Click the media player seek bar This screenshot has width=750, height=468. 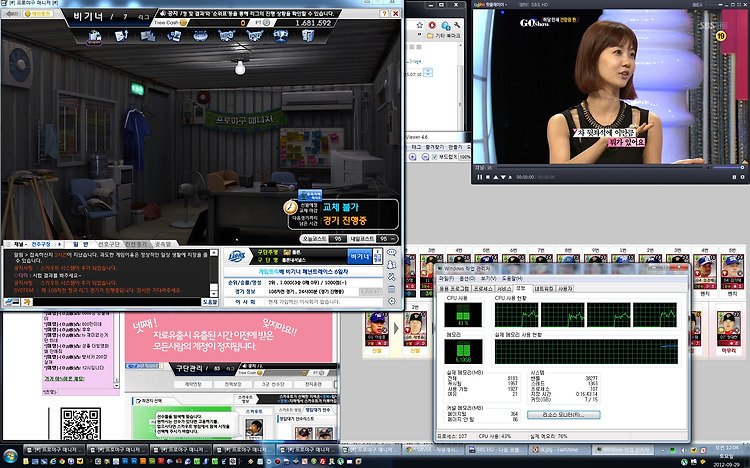pos(598,167)
